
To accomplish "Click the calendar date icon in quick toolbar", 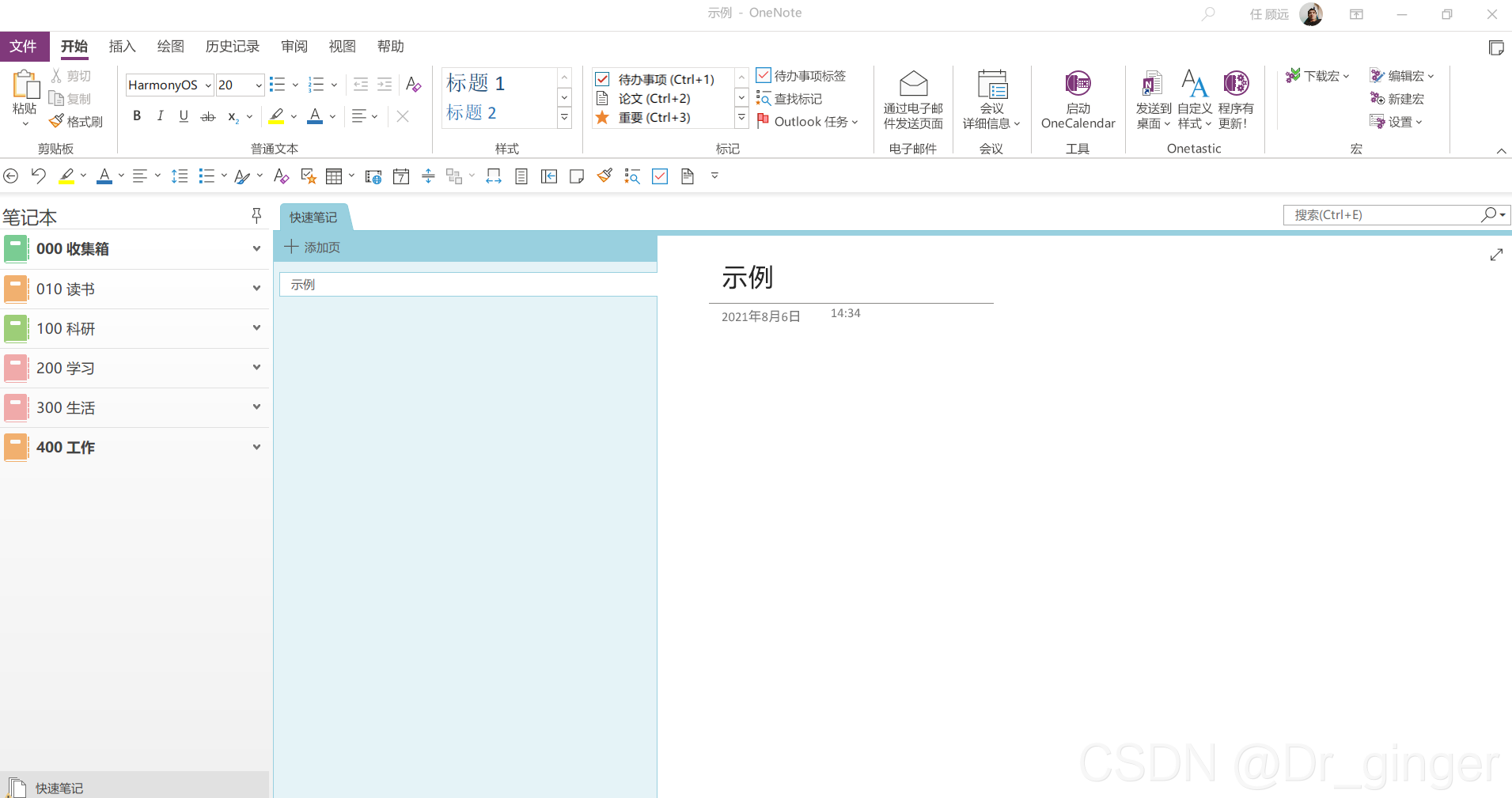I will point(401,176).
